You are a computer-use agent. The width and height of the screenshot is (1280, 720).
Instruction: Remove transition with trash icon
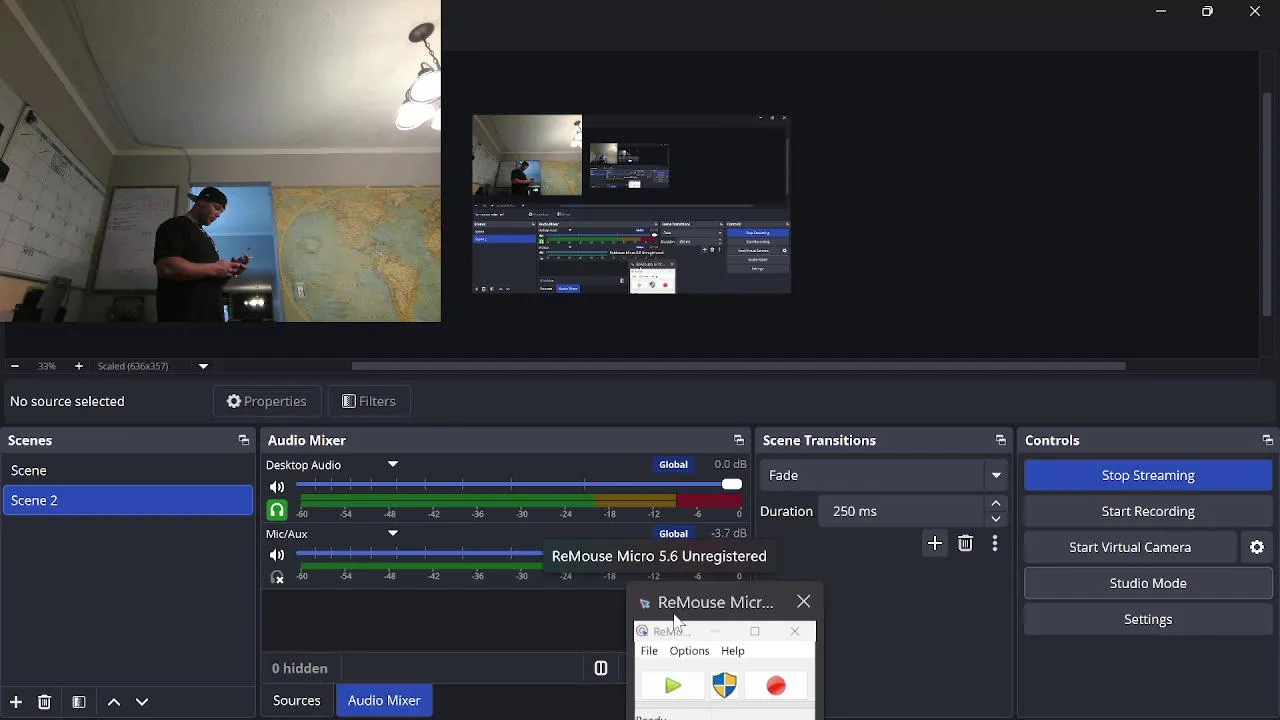click(965, 544)
